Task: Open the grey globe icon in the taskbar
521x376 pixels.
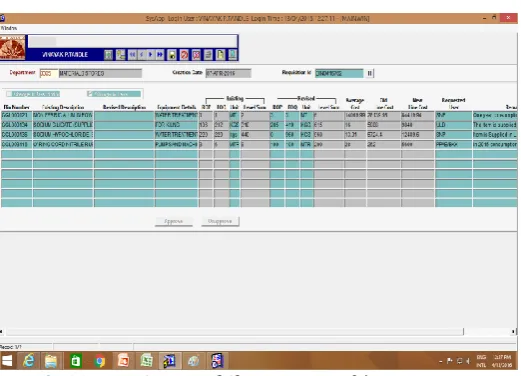Action: point(194,361)
